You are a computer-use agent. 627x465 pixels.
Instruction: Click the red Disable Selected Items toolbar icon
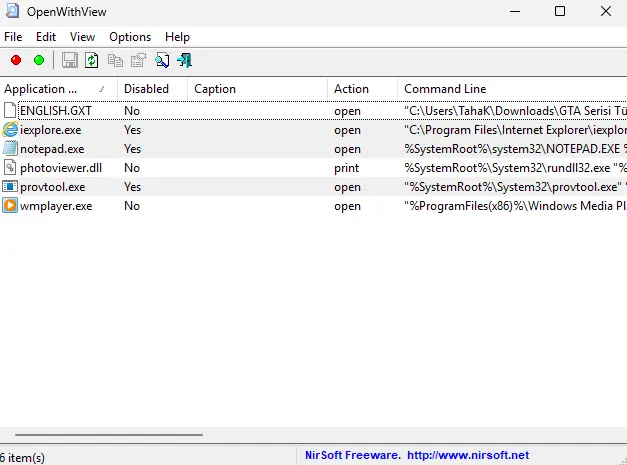(x=16, y=60)
